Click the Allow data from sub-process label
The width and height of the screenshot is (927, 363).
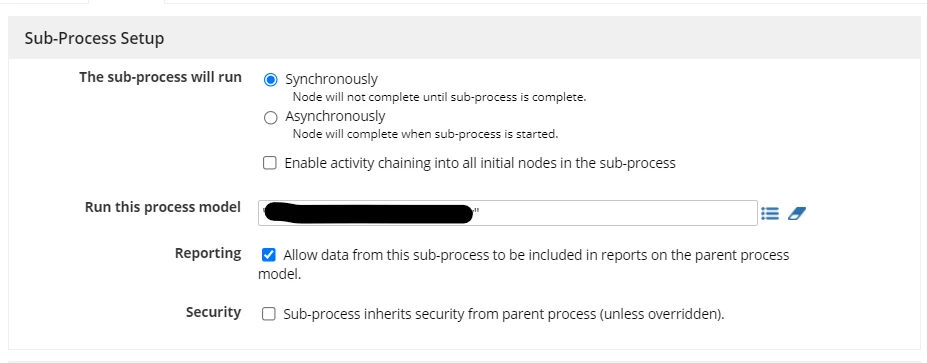524,264
